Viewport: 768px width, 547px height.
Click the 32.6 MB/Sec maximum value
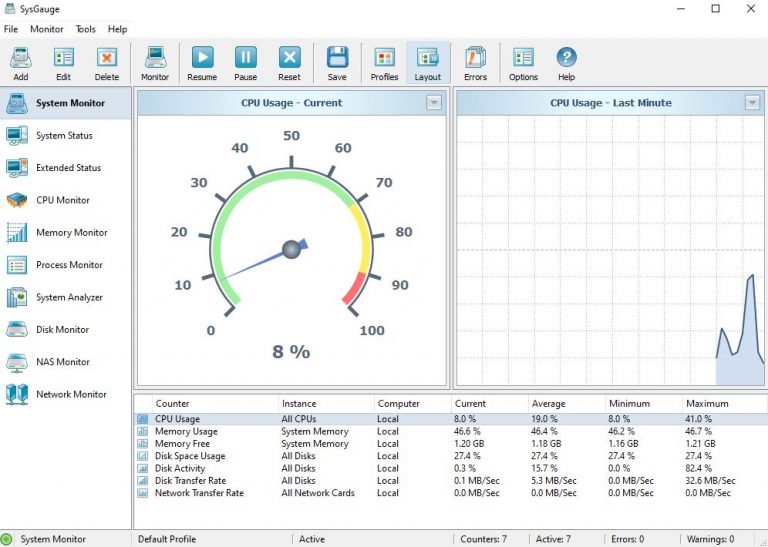(710, 480)
